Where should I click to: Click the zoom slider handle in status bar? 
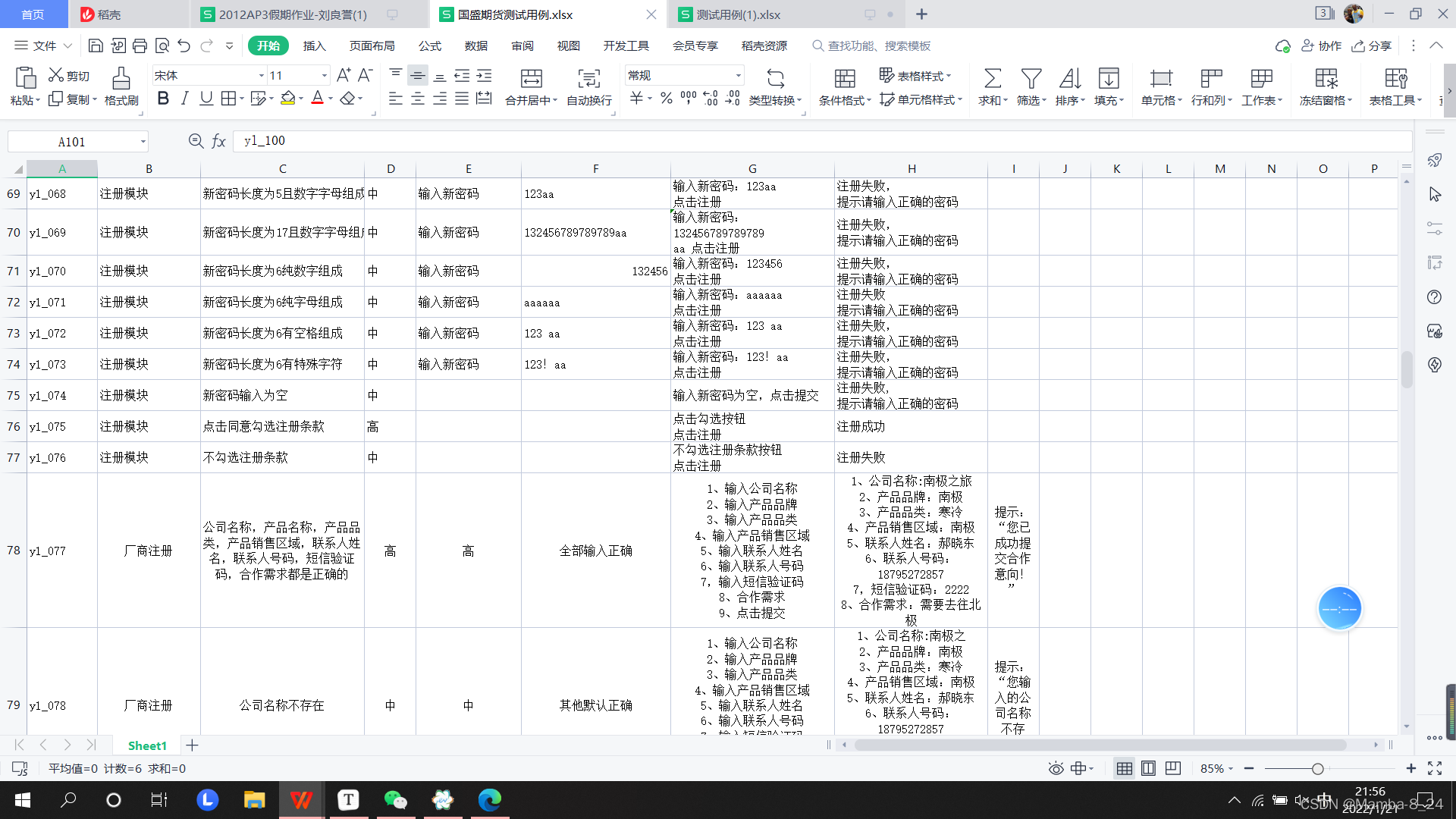tap(1318, 769)
